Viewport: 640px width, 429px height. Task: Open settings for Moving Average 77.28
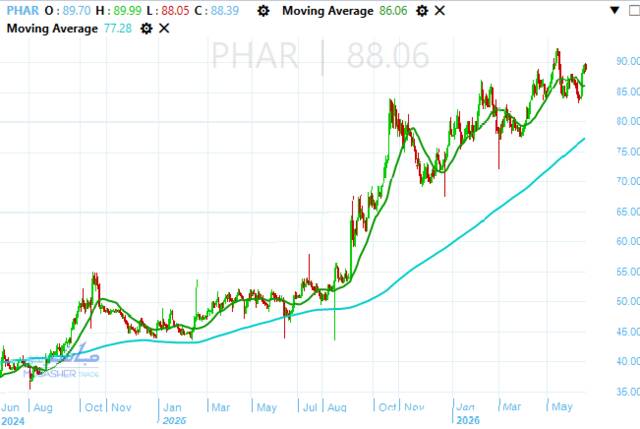pos(146,29)
